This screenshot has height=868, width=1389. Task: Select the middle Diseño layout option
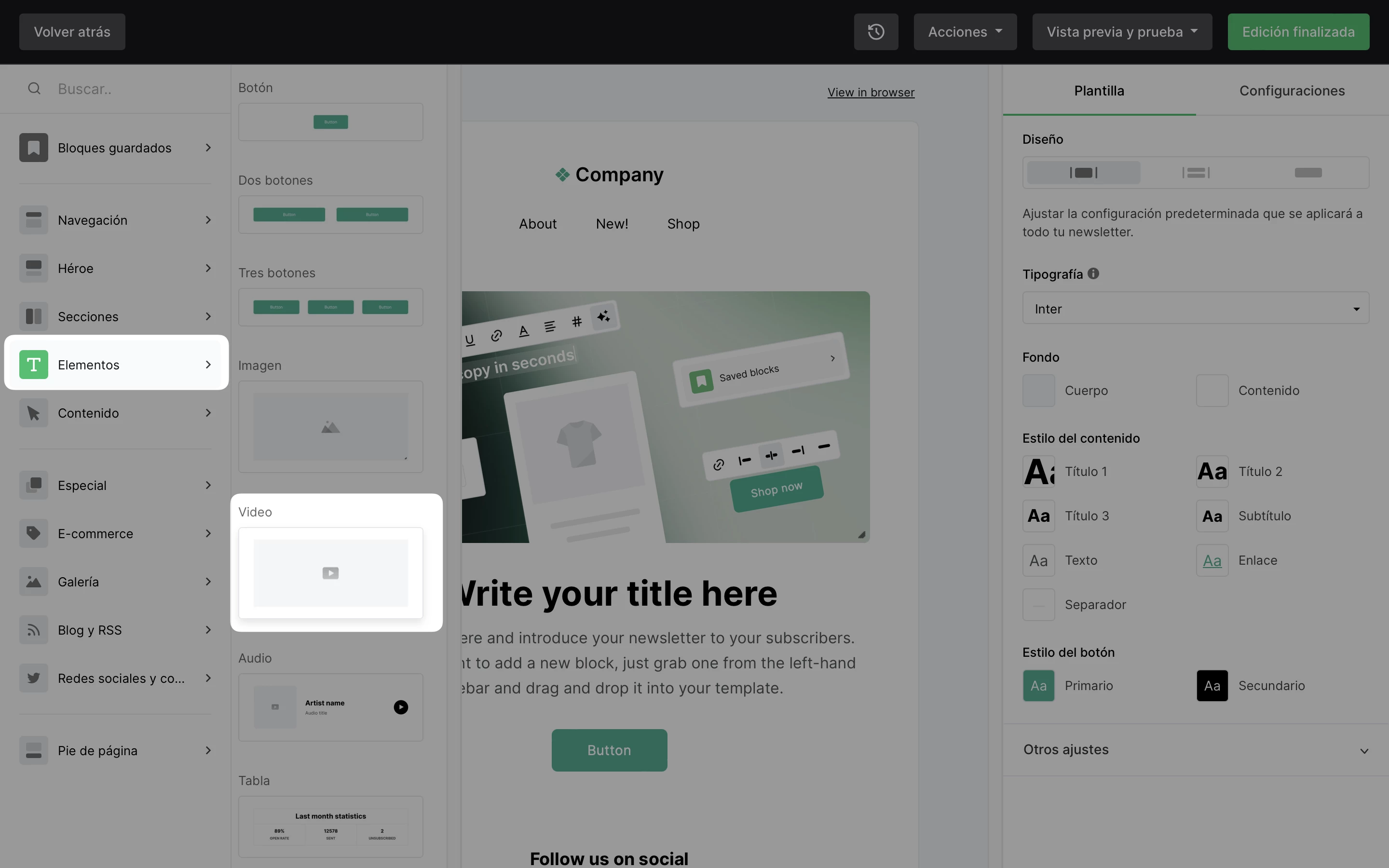(x=1196, y=173)
